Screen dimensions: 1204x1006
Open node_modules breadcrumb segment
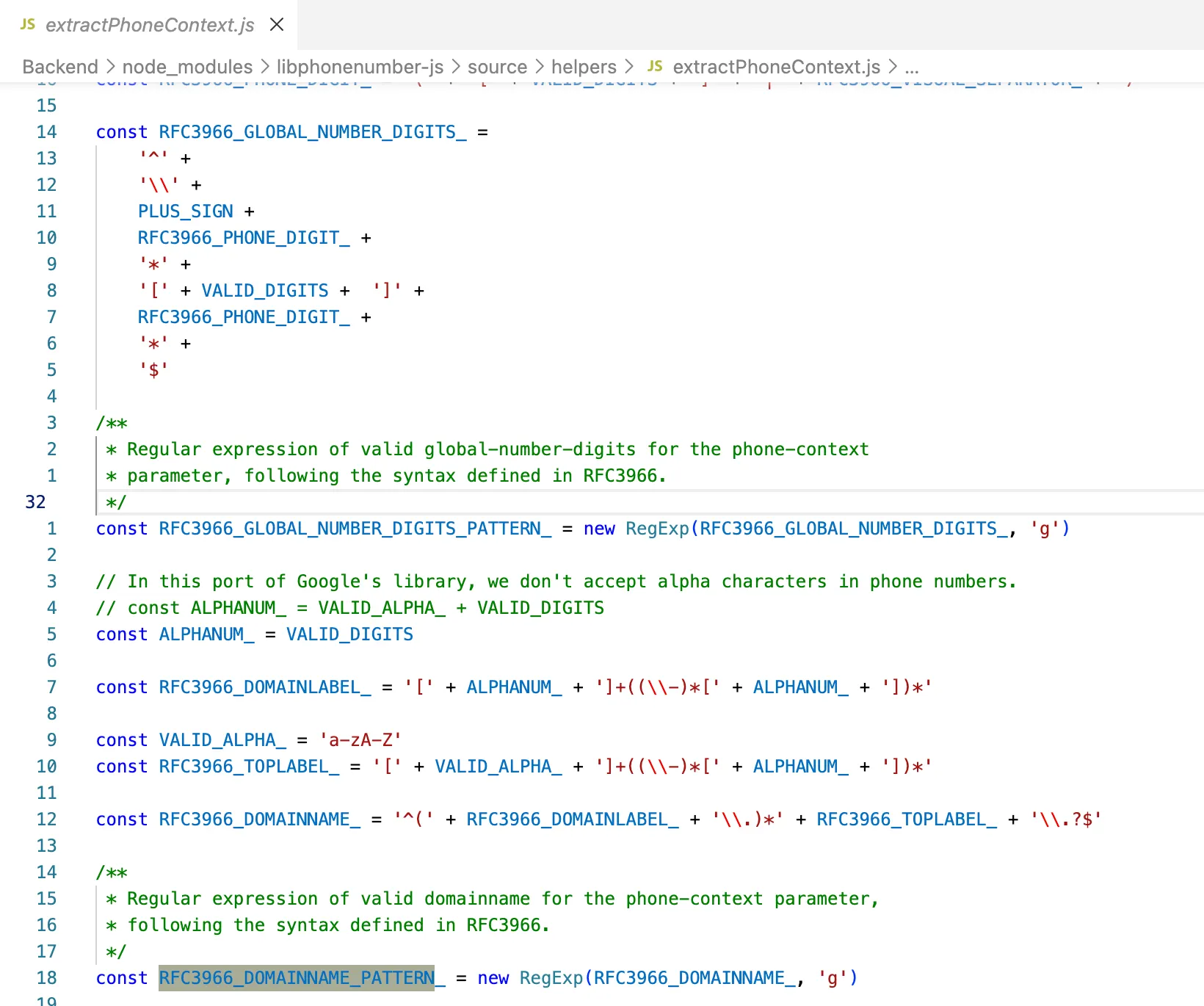pyautogui.click(x=187, y=67)
